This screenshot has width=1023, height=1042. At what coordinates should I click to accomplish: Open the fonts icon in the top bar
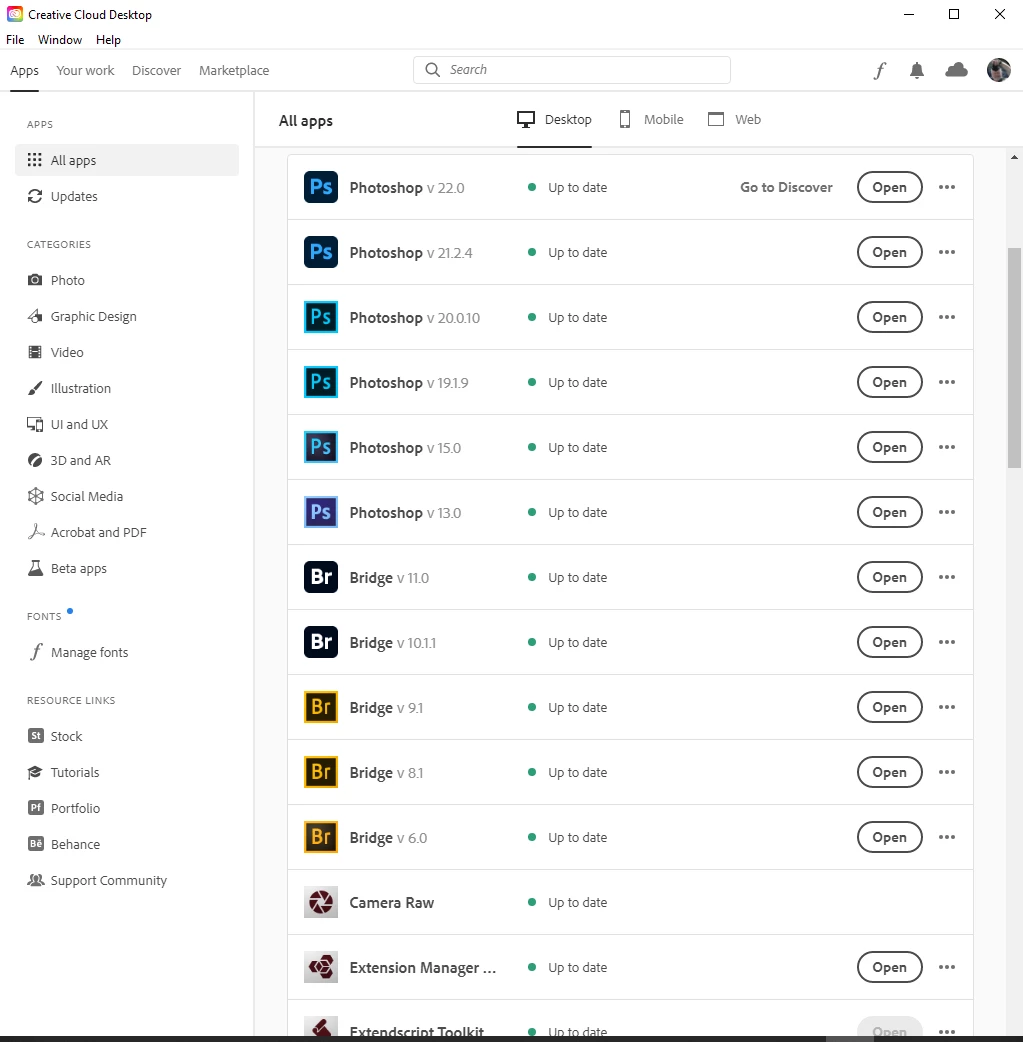point(879,70)
